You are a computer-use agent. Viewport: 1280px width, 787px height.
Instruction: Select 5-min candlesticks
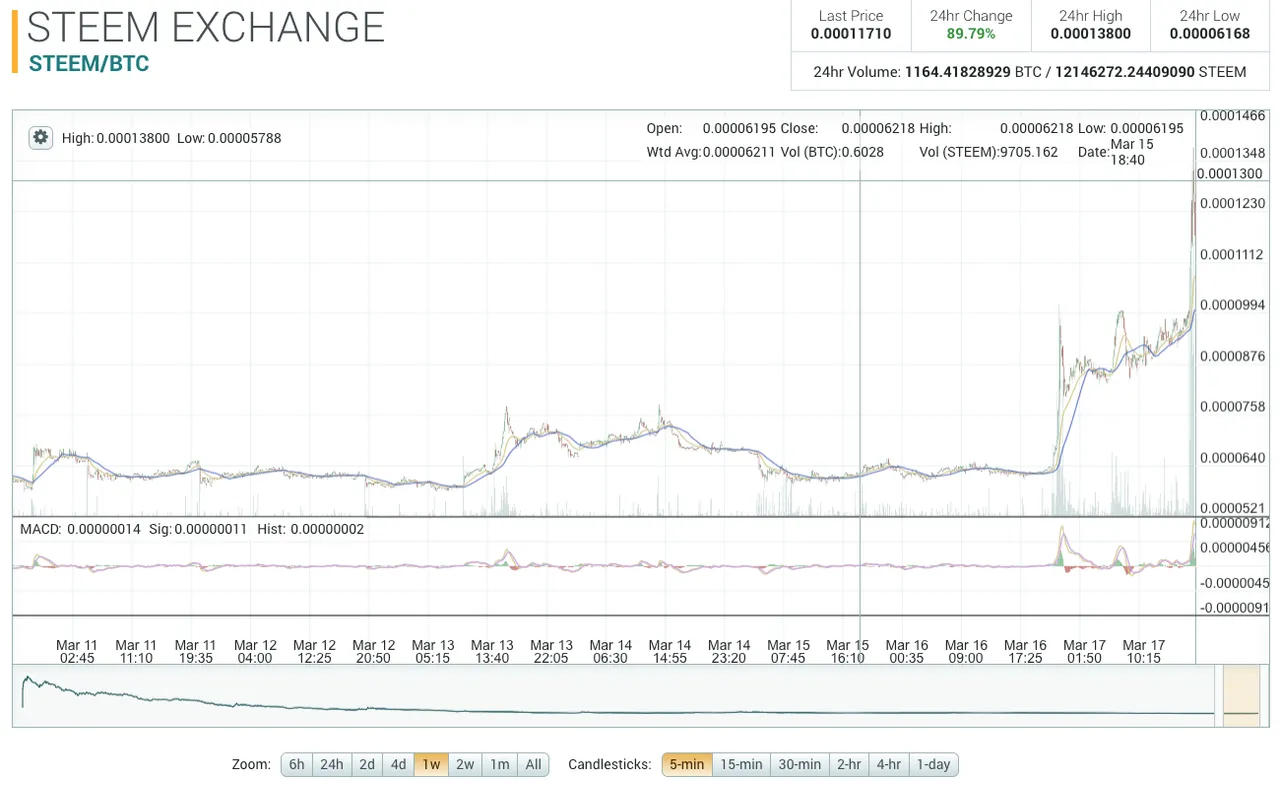(x=687, y=765)
